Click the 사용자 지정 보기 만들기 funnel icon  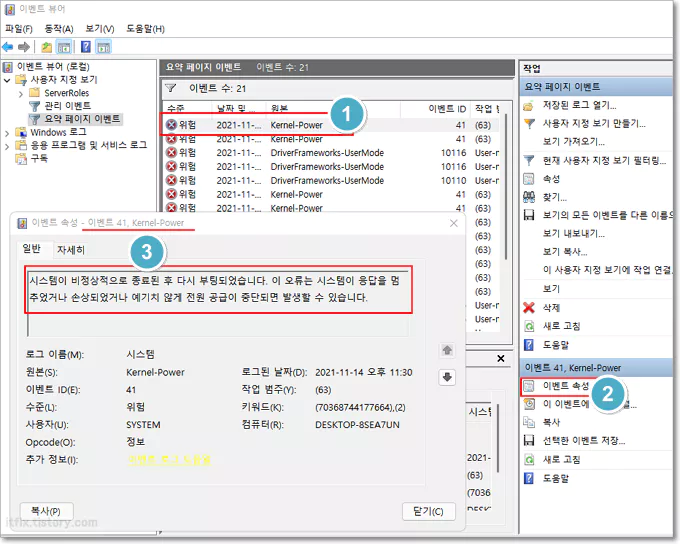tap(529, 124)
